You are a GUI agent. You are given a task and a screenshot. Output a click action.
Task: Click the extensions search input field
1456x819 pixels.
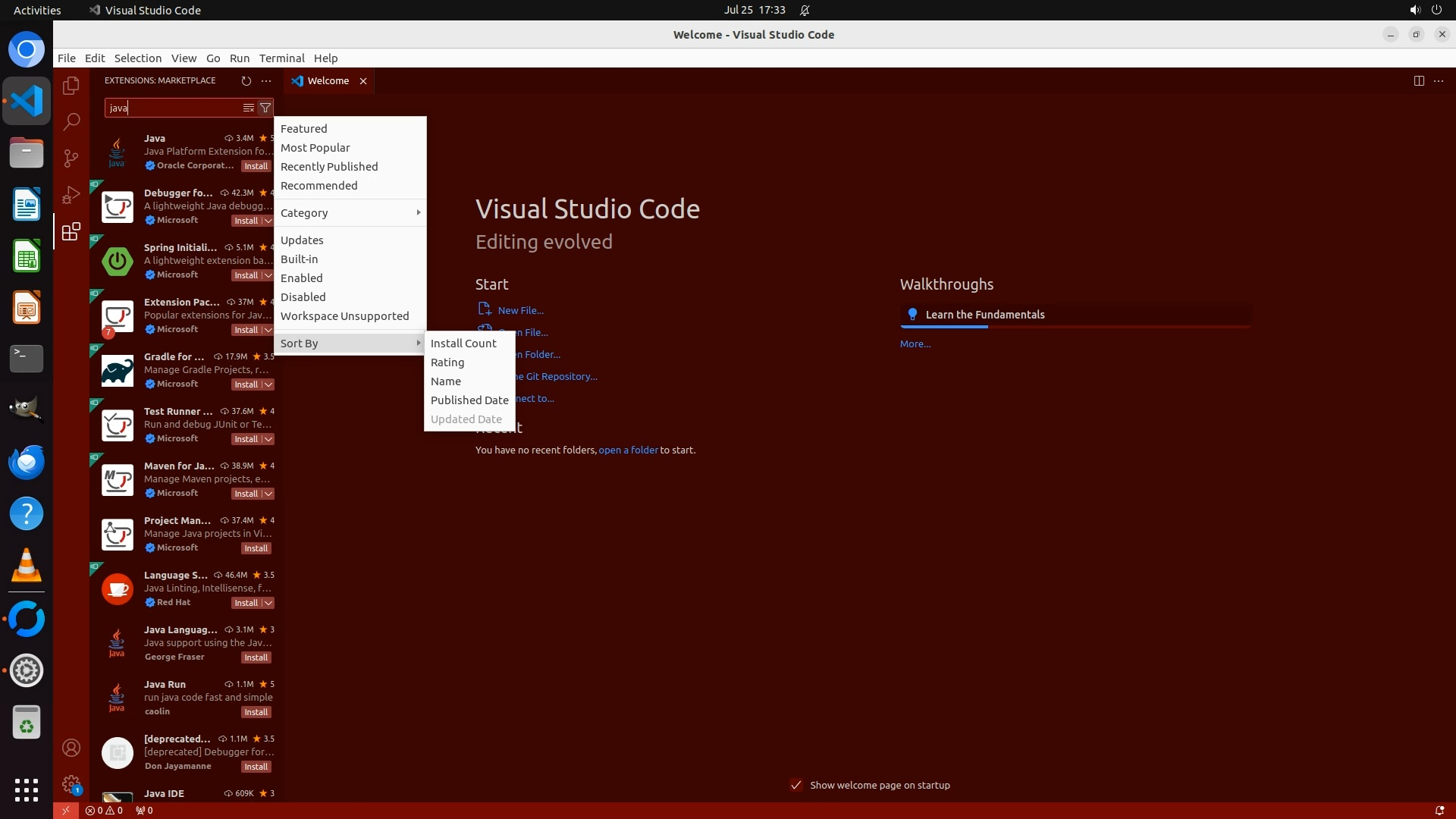173,108
